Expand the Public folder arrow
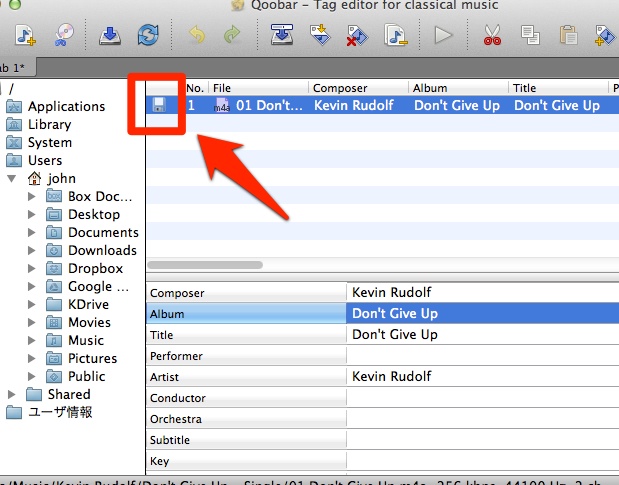 pos(32,376)
